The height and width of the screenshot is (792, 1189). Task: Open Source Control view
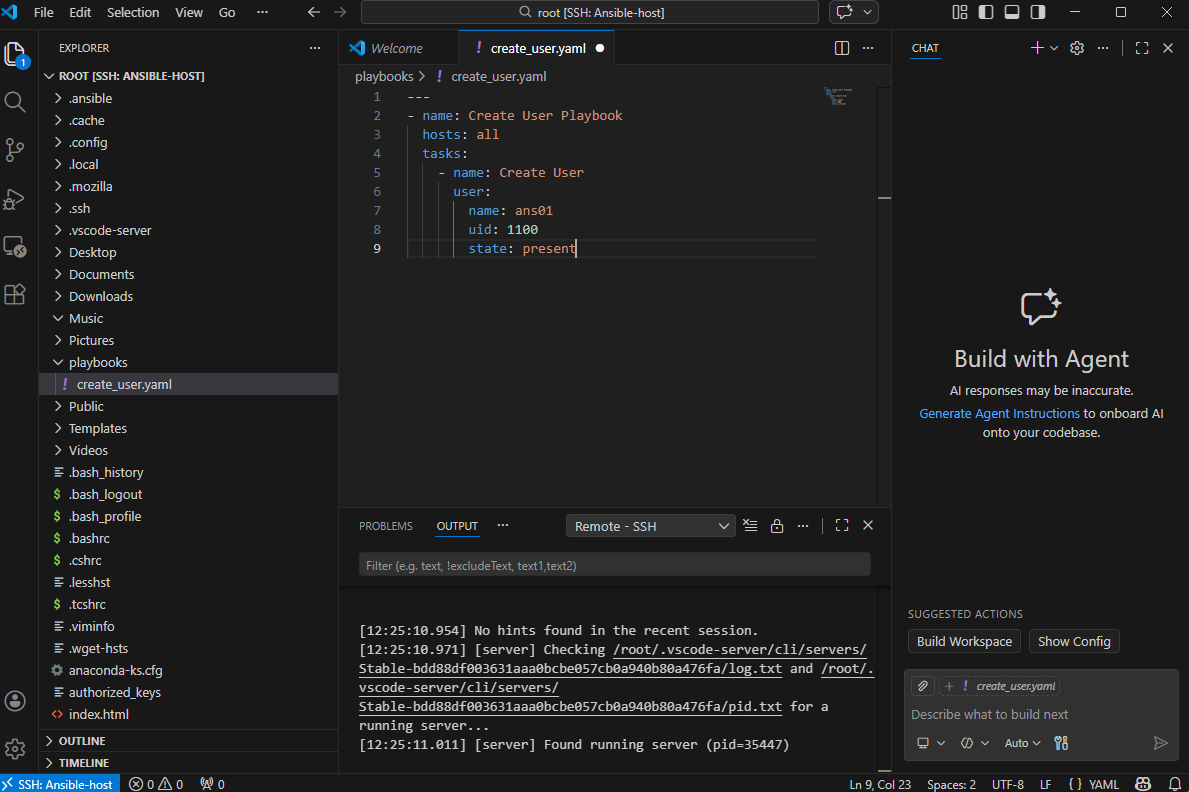pyautogui.click(x=15, y=149)
